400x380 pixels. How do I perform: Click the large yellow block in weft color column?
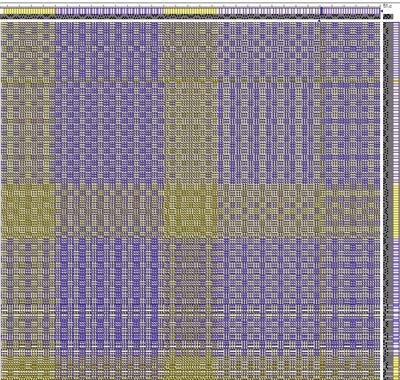coord(396,210)
